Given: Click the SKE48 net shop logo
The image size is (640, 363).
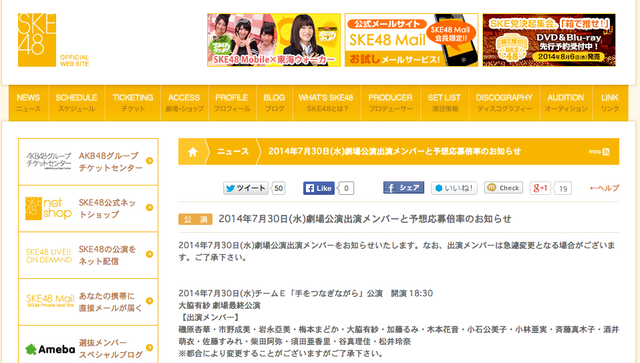Looking at the screenshot, I should (48, 208).
